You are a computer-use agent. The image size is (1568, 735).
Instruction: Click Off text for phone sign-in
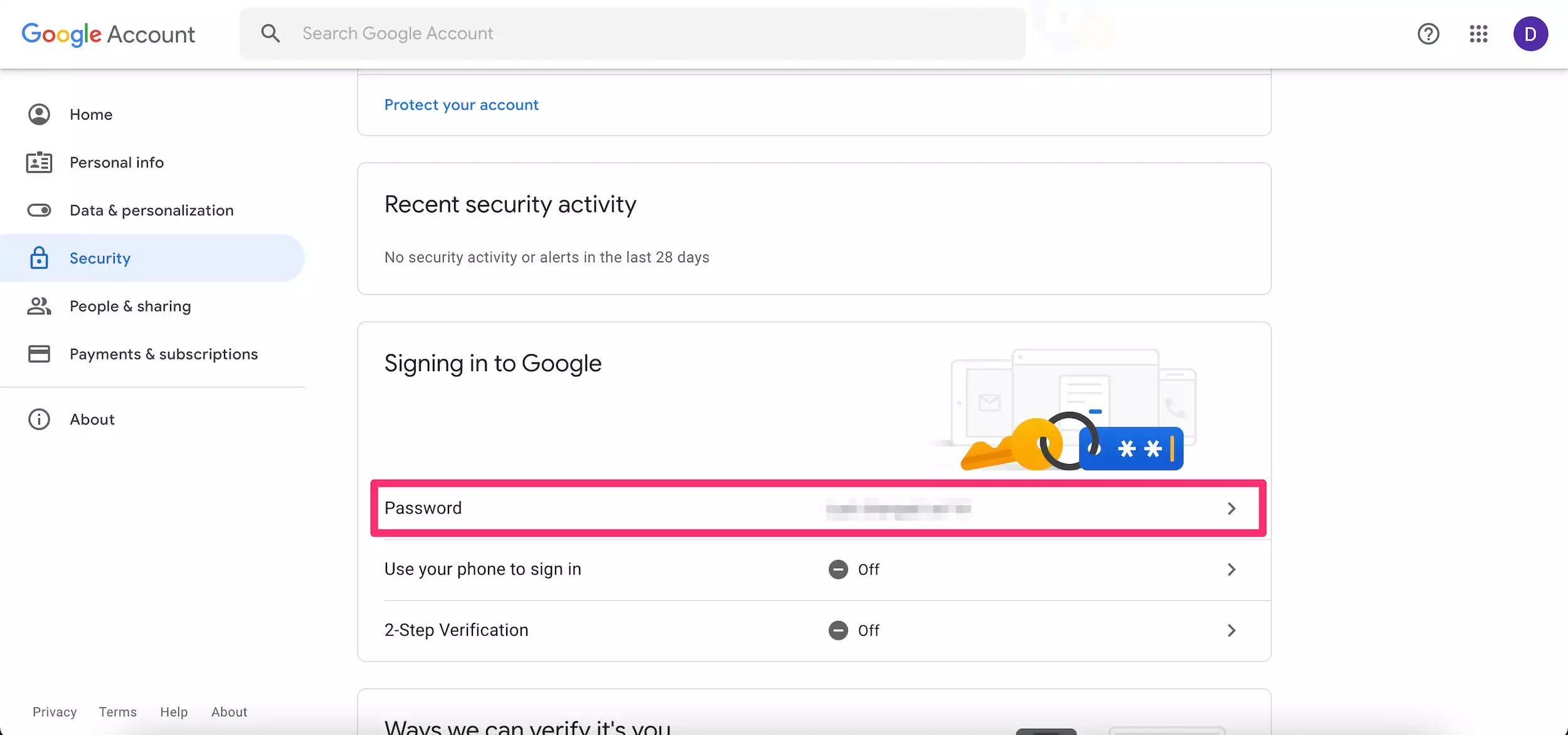point(869,569)
